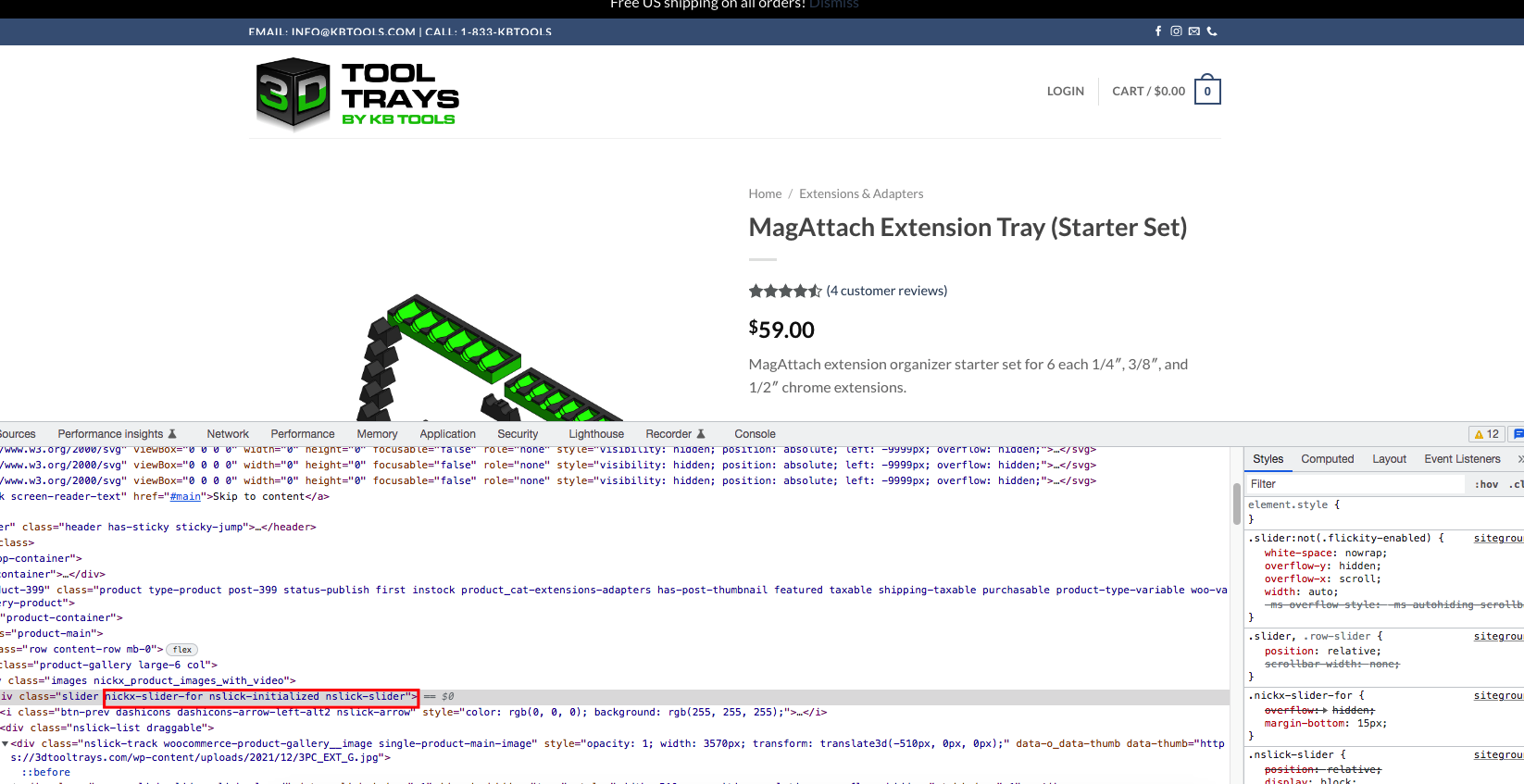Click the product-container DOM node row
Screen dimensions: 1524x784
(615, 618)
